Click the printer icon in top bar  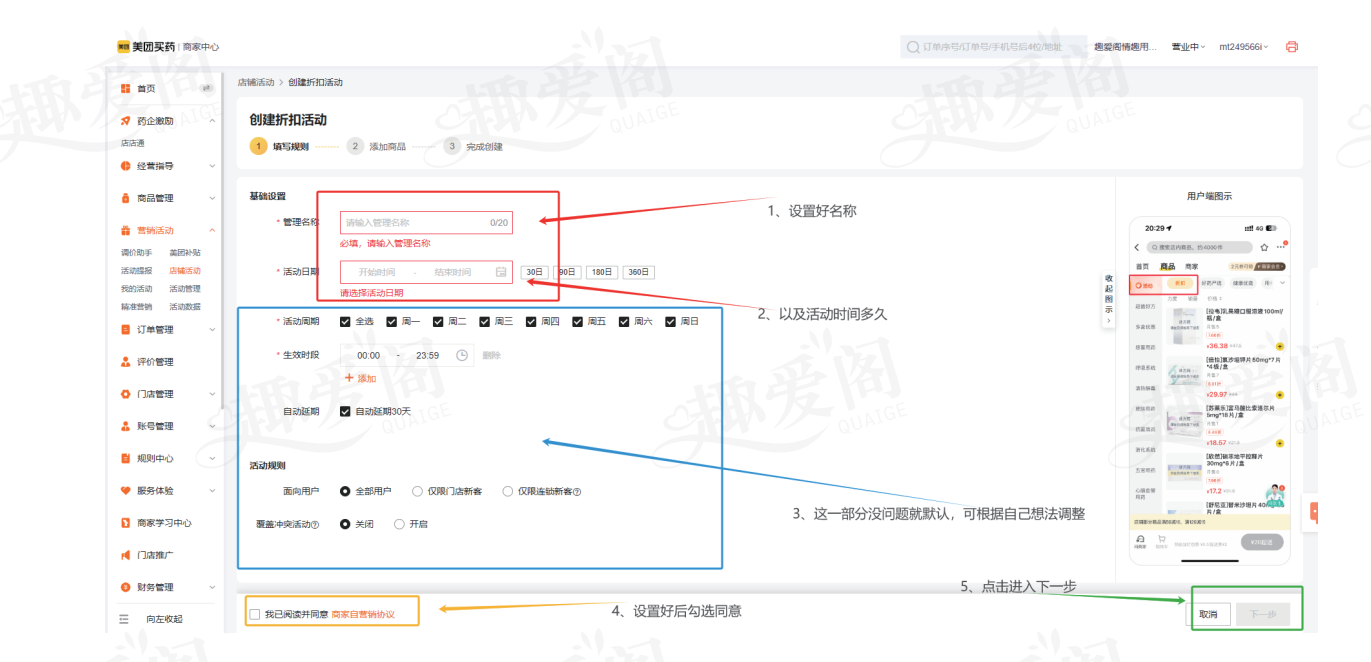[x=1291, y=47]
